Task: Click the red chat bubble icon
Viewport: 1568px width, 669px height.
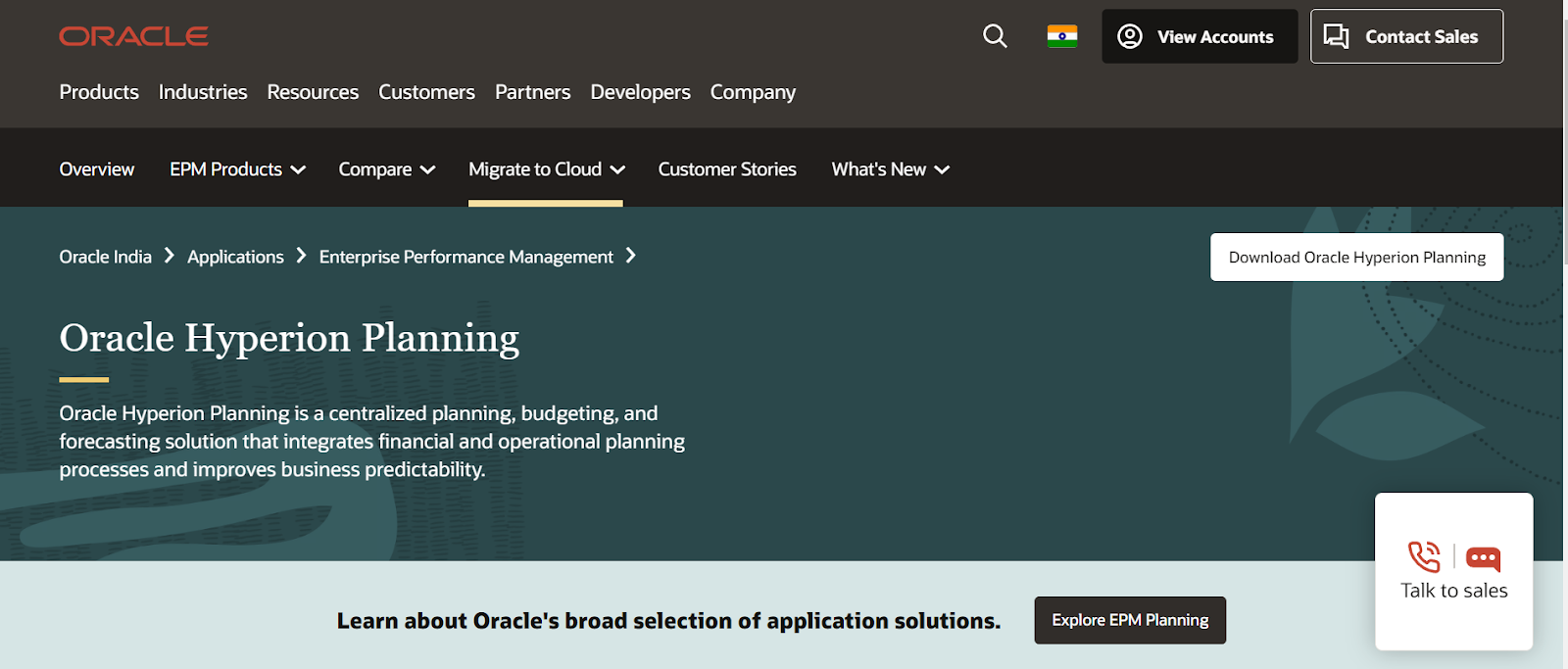Action: [x=1483, y=558]
